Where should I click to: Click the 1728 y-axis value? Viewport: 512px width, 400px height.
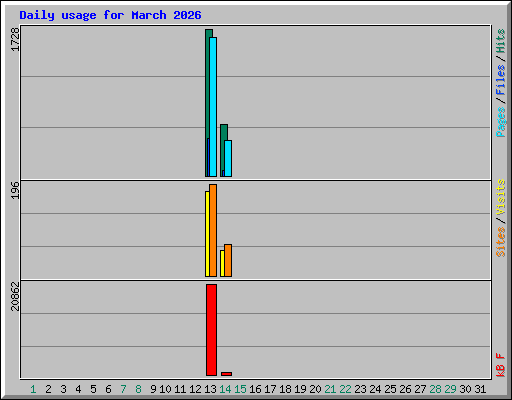point(15,39)
